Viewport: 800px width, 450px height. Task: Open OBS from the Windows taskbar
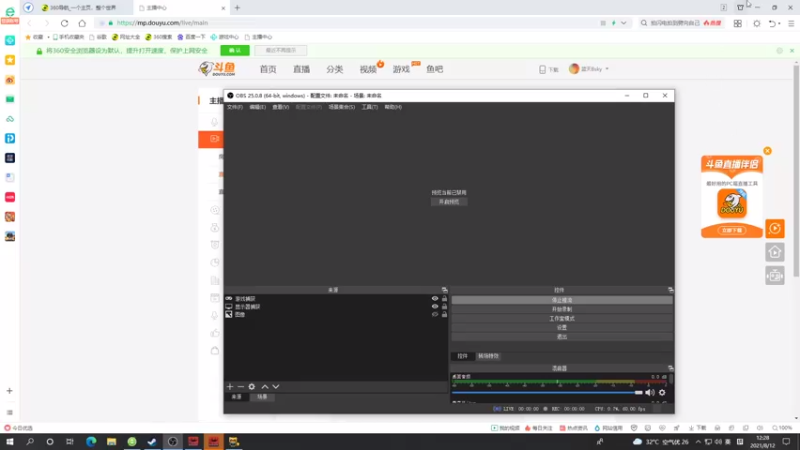tap(172, 442)
